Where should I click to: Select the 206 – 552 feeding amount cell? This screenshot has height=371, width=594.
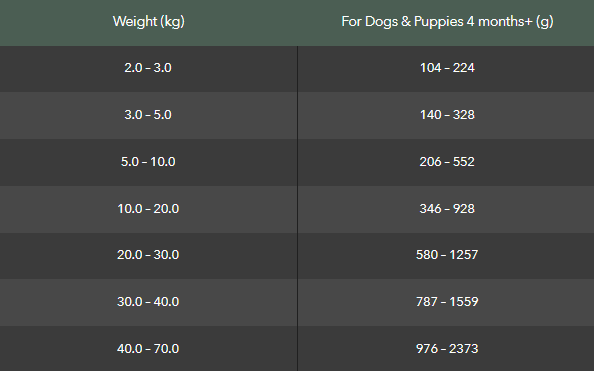(x=446, y=162)
